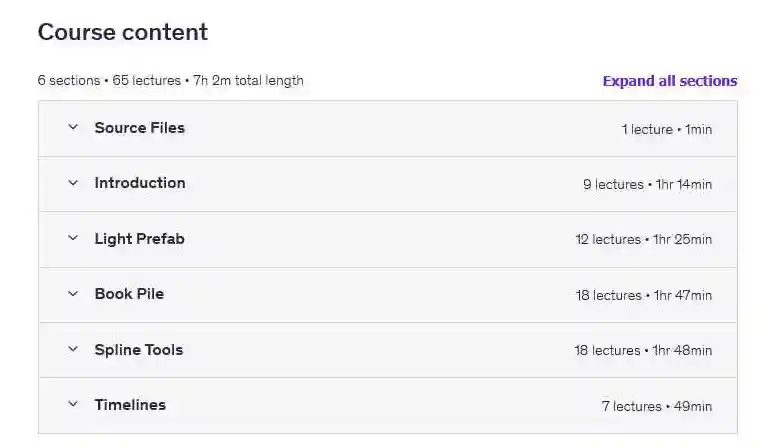Click '12 lectures • 1hr 25min' label
Image resolution: width=776 pixels, height=448 pixels.
click(x=643, y=240)
